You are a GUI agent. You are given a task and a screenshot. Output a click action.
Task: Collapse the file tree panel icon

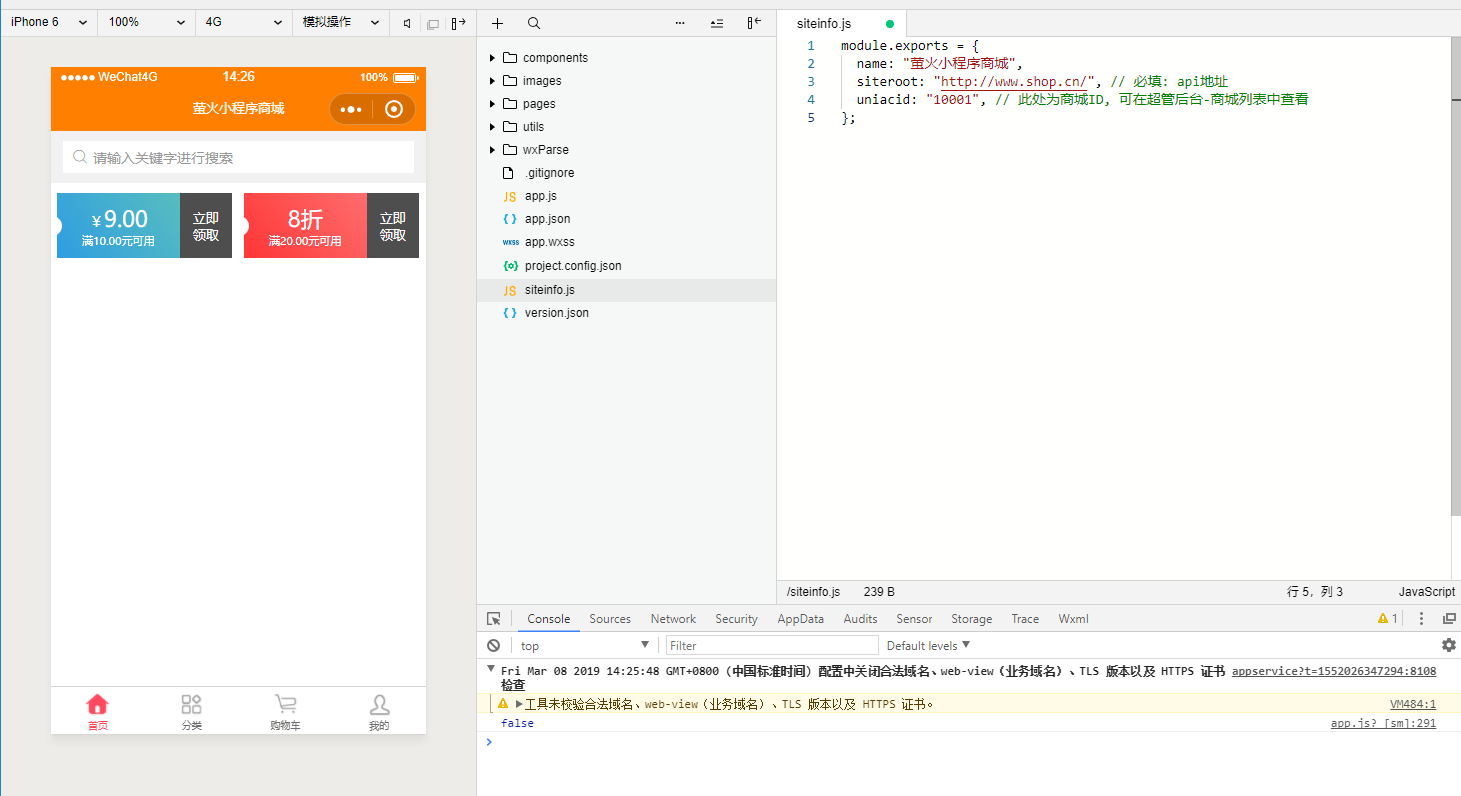(x=754, y=23)
